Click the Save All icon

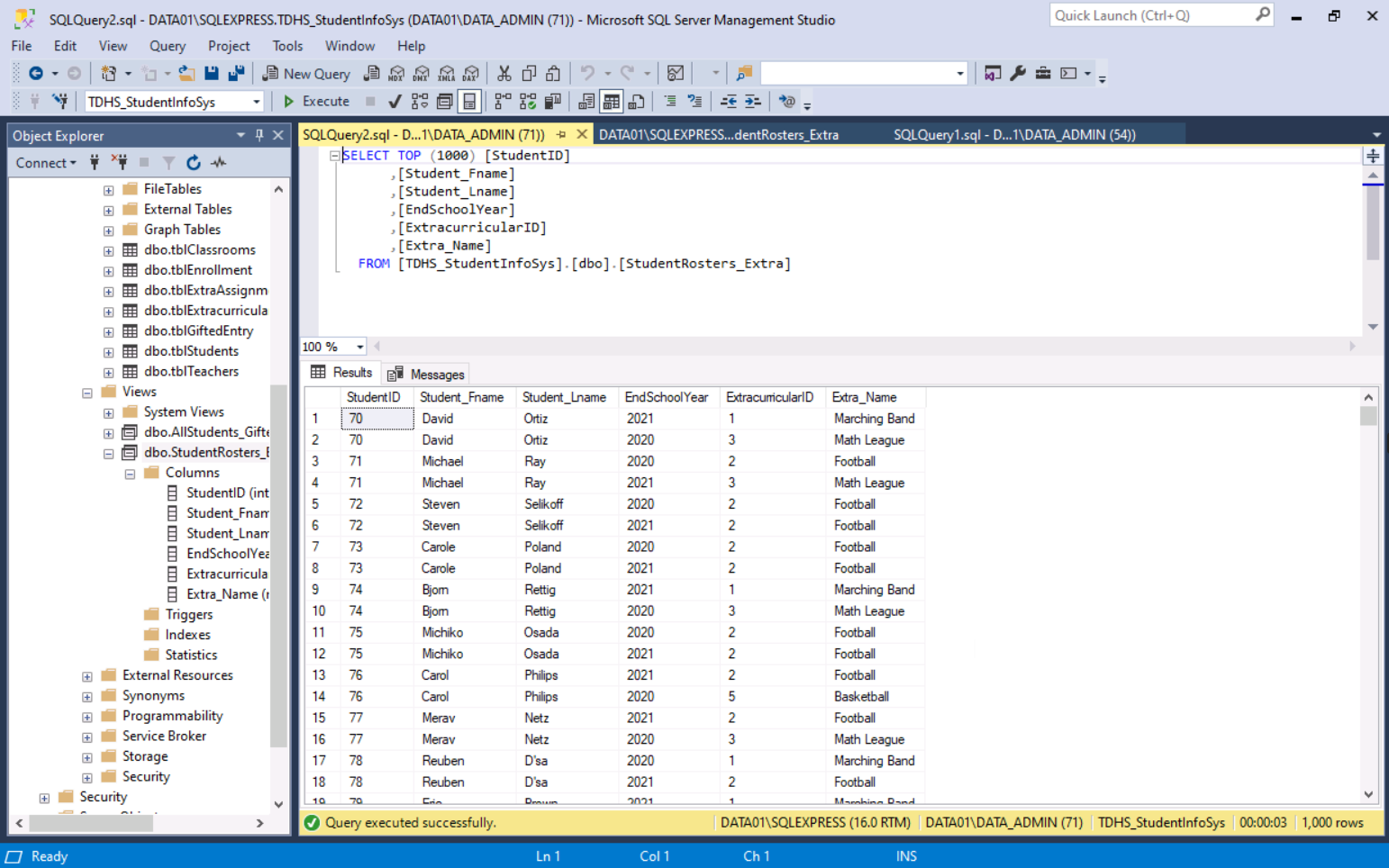pos(237,73)
